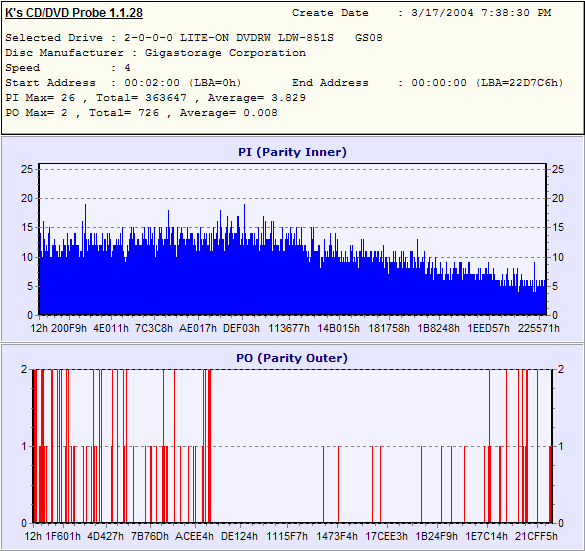
Task: Click the PO (Parity Outer) chart title
Action: (x=292, y=358)
